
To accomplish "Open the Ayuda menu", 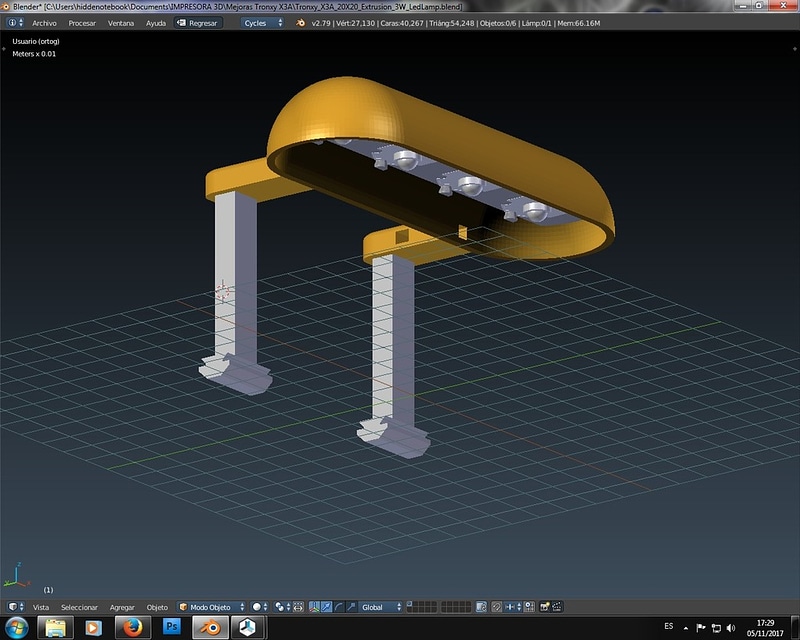I will (156, 23).
